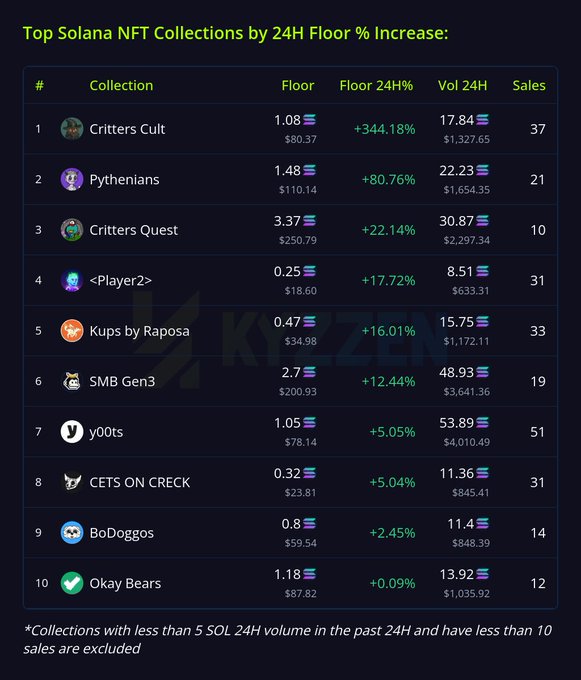Screen dimensions: 581x680
Task: Click the $200.93 floor price
Action: 298,392
